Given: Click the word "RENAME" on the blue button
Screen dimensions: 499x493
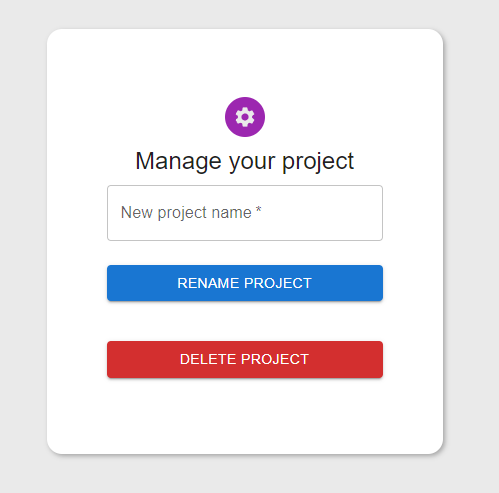Looking at the screenshot, I should pyautogui.click(x=208, y=283).
